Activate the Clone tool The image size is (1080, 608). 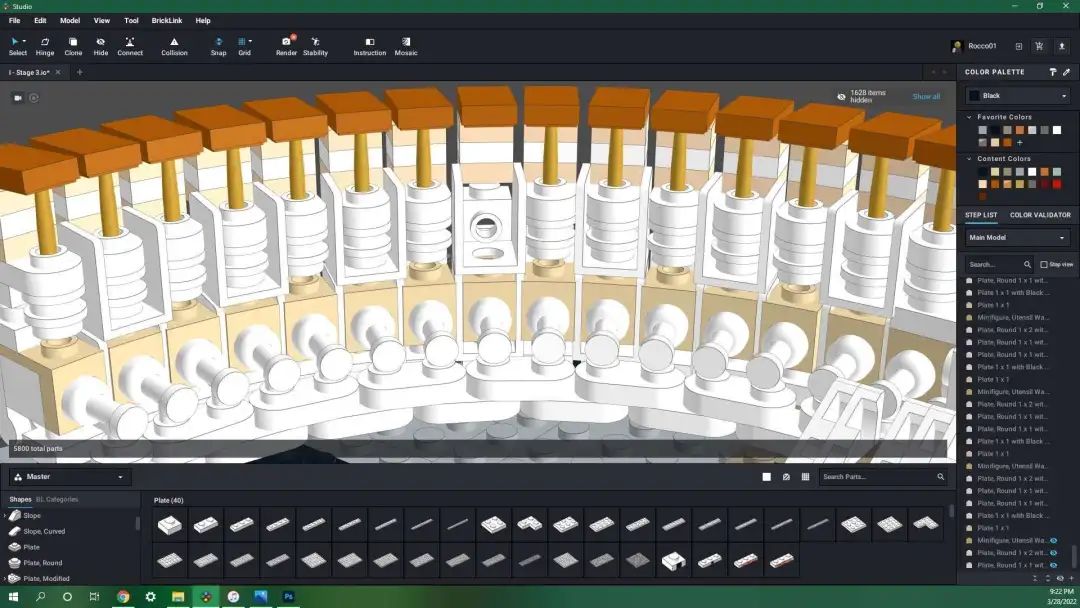tap(73, 46)
